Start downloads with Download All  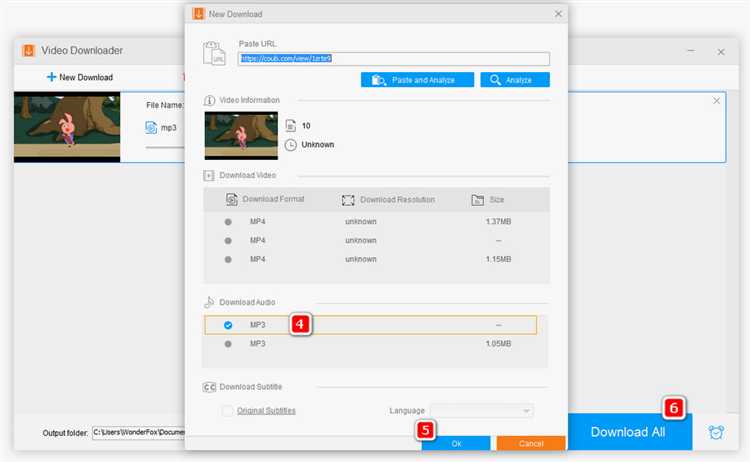(x=628, y=432)
